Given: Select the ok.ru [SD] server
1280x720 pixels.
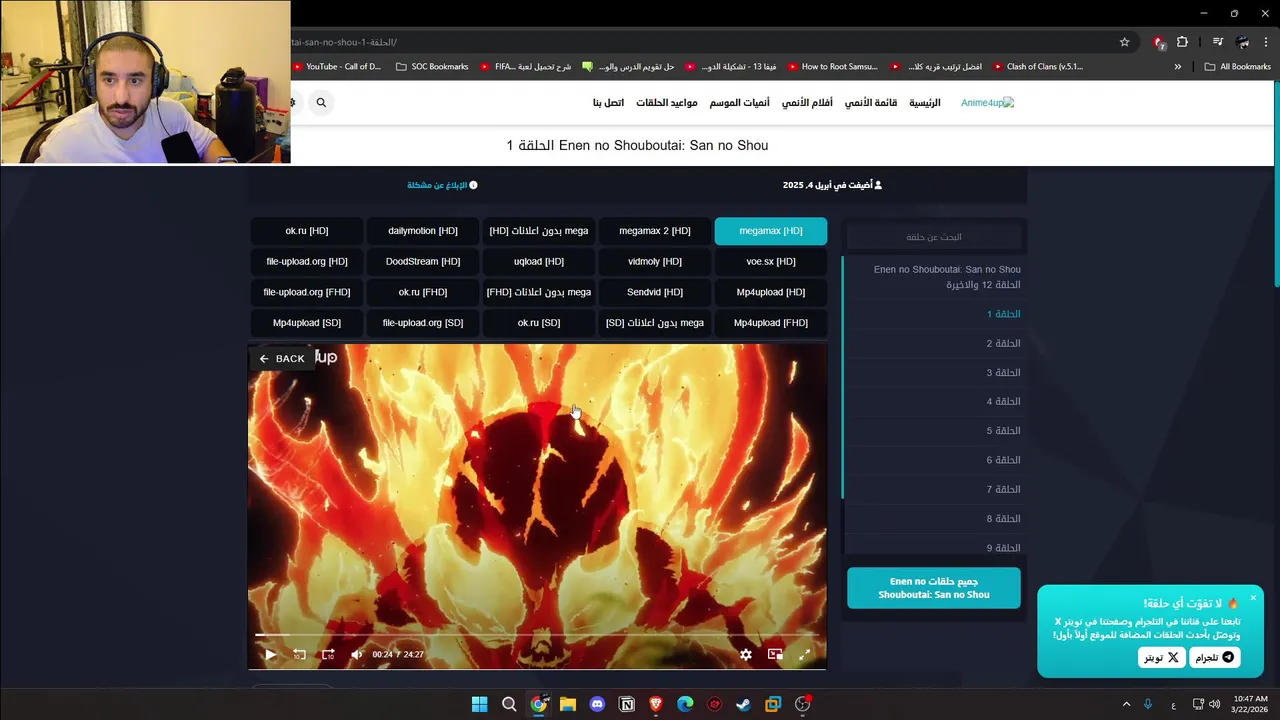Looking at the screenshot, I should [539, 323].
